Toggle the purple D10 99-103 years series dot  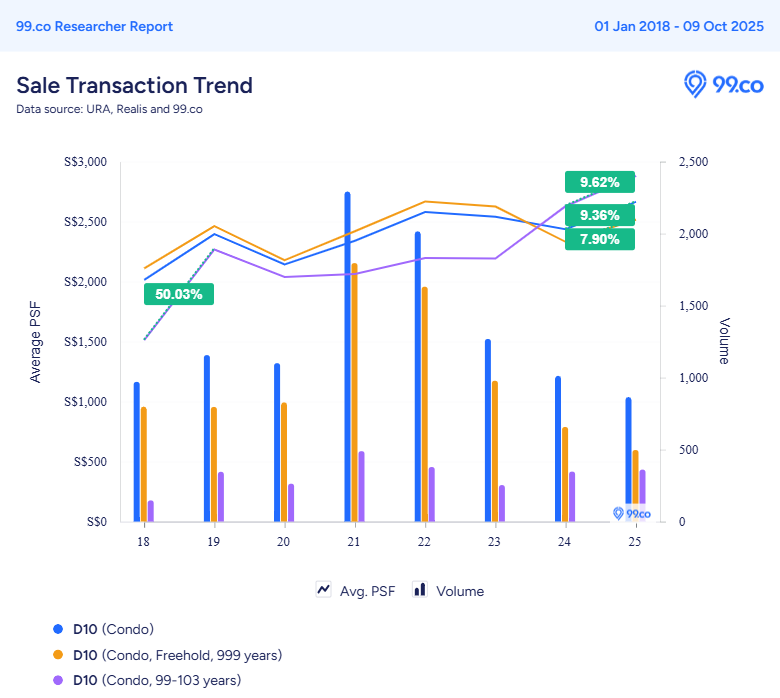click(57, 680)
